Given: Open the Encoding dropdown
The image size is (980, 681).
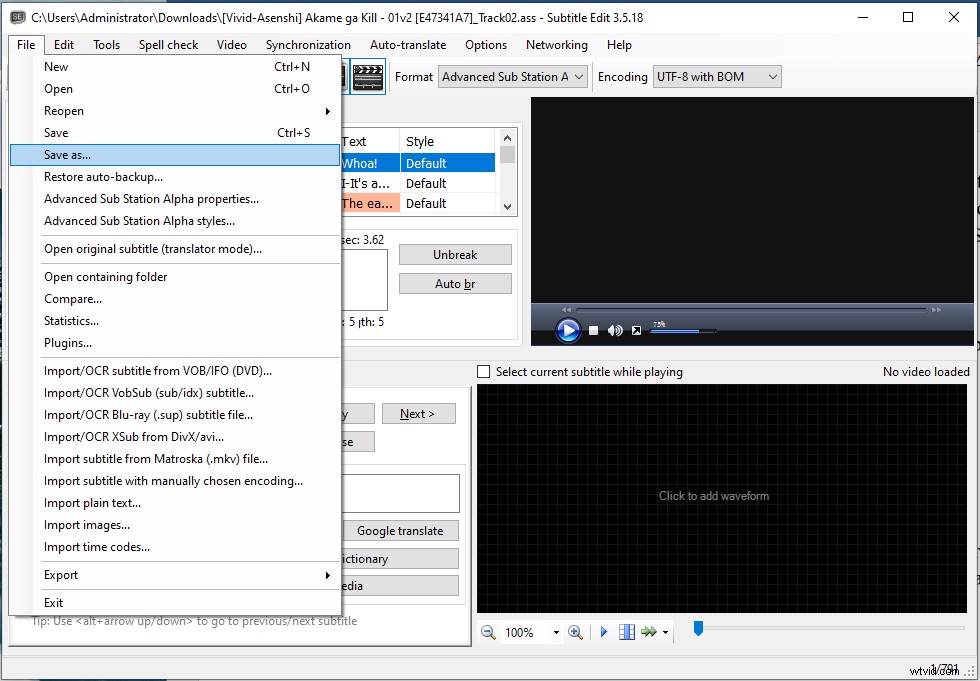Looking at the screenshot, I should (x=716, y=76).
